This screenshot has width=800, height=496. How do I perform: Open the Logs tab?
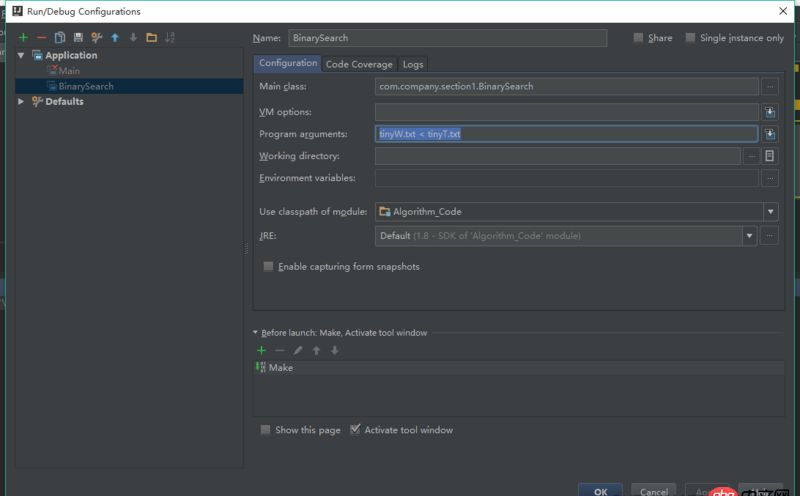(413, 64)
